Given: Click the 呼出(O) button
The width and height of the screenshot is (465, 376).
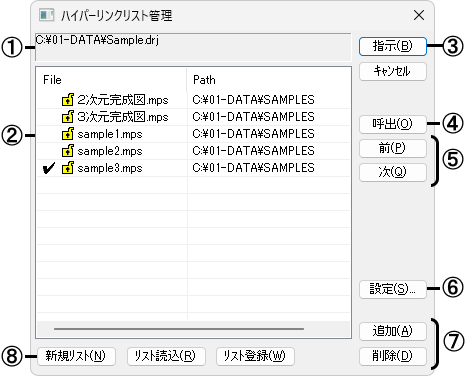Looking at the screenshot, I should [393, 124].
